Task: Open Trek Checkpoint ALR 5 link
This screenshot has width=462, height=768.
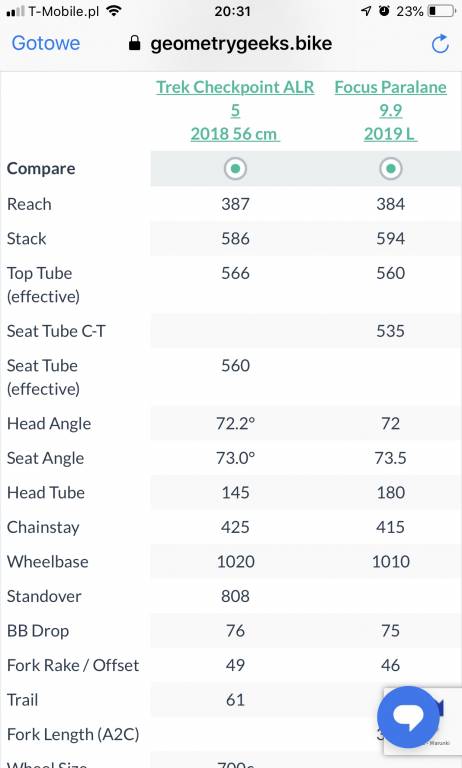Action: tap(235, 98)
